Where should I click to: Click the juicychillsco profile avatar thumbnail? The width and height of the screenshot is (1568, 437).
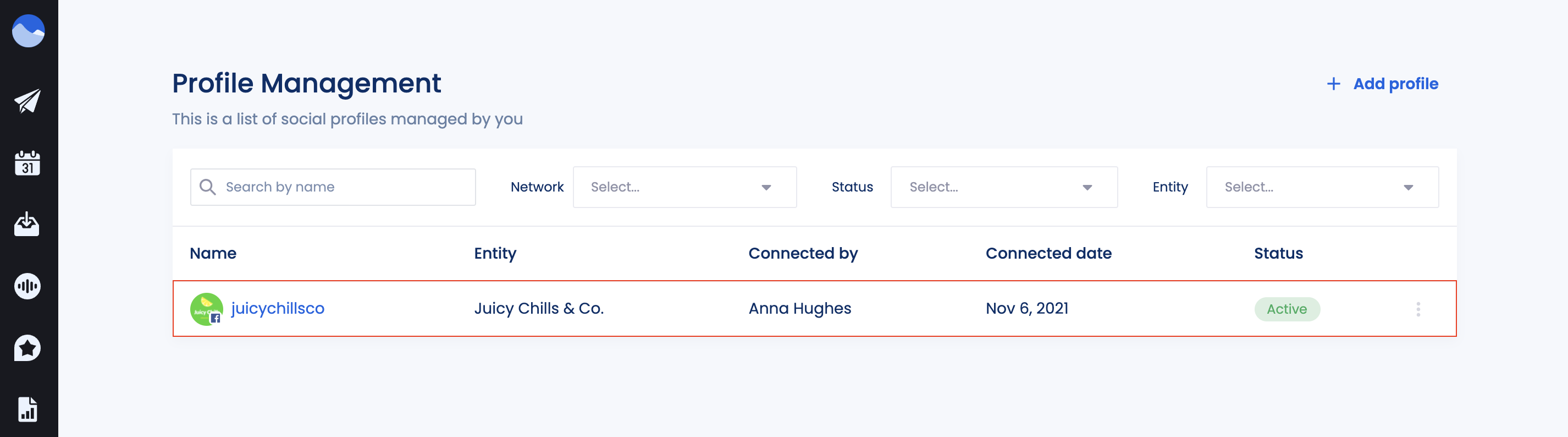206,309
